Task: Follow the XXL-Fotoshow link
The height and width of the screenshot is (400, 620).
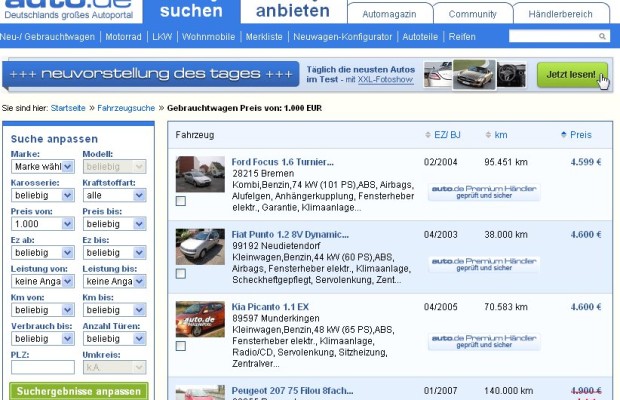Action: 385,79
